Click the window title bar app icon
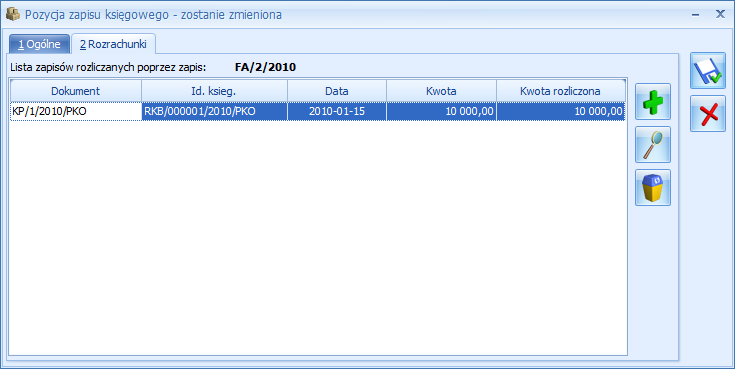 coord(13,15)
